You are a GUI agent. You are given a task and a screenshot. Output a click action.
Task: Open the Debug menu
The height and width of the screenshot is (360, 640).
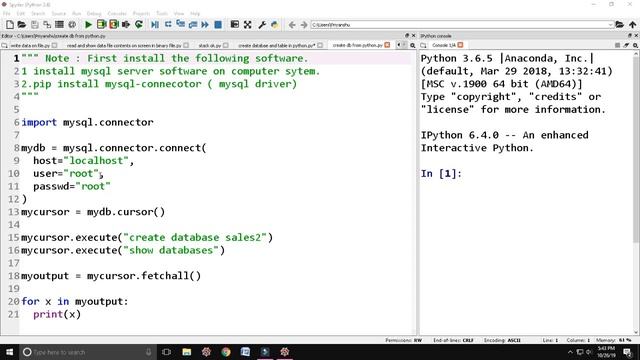(x=94, y=13)
